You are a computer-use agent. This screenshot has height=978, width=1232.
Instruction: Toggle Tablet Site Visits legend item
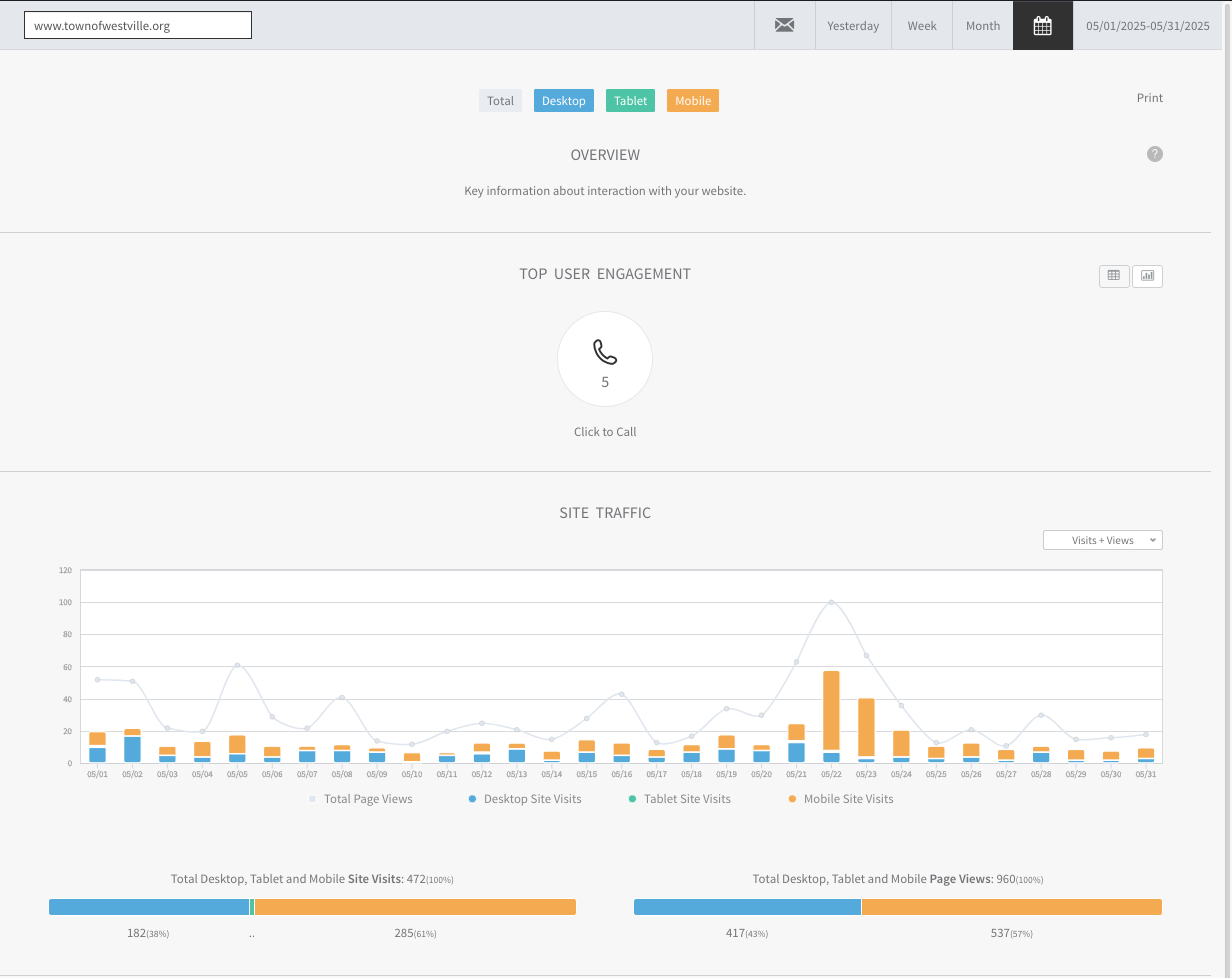click(686, 799)
